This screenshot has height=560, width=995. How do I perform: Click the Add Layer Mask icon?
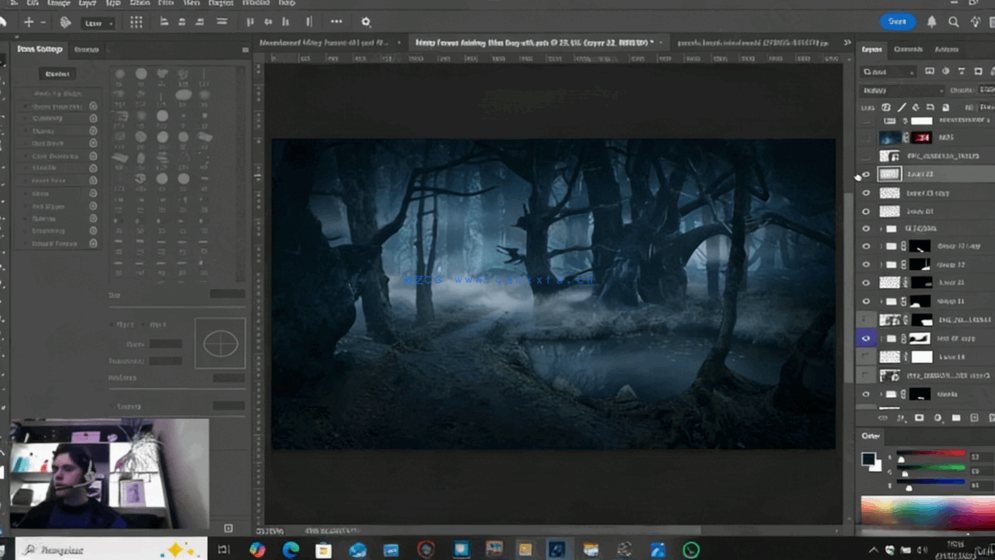[919, 418]
